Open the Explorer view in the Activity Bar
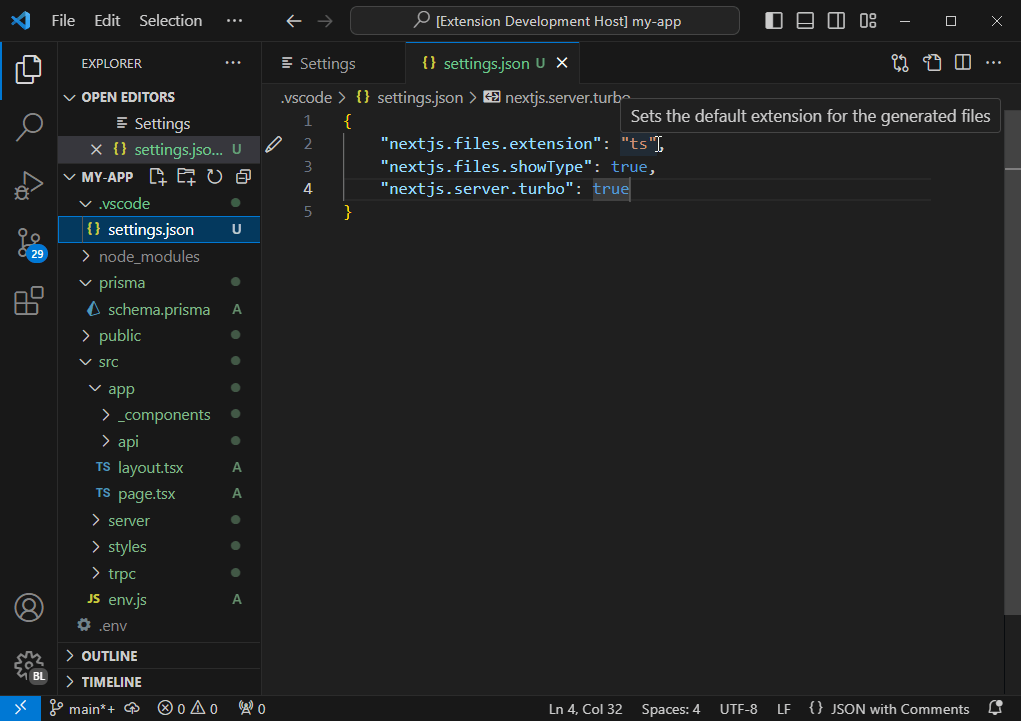Viewport: 1021px width, 721px height. [x=28, y=69]
